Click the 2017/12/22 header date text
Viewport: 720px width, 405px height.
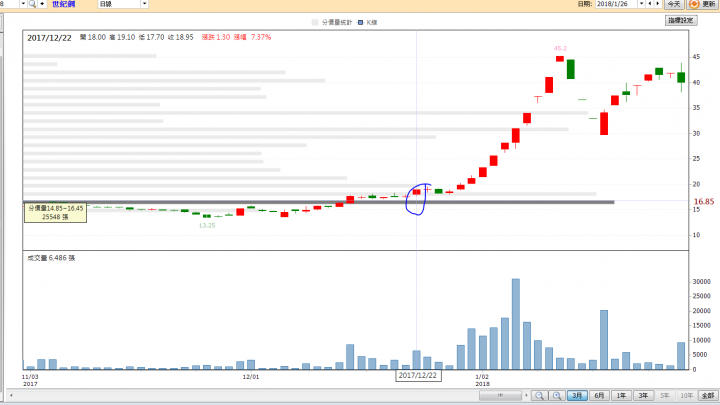pos(49,38)
